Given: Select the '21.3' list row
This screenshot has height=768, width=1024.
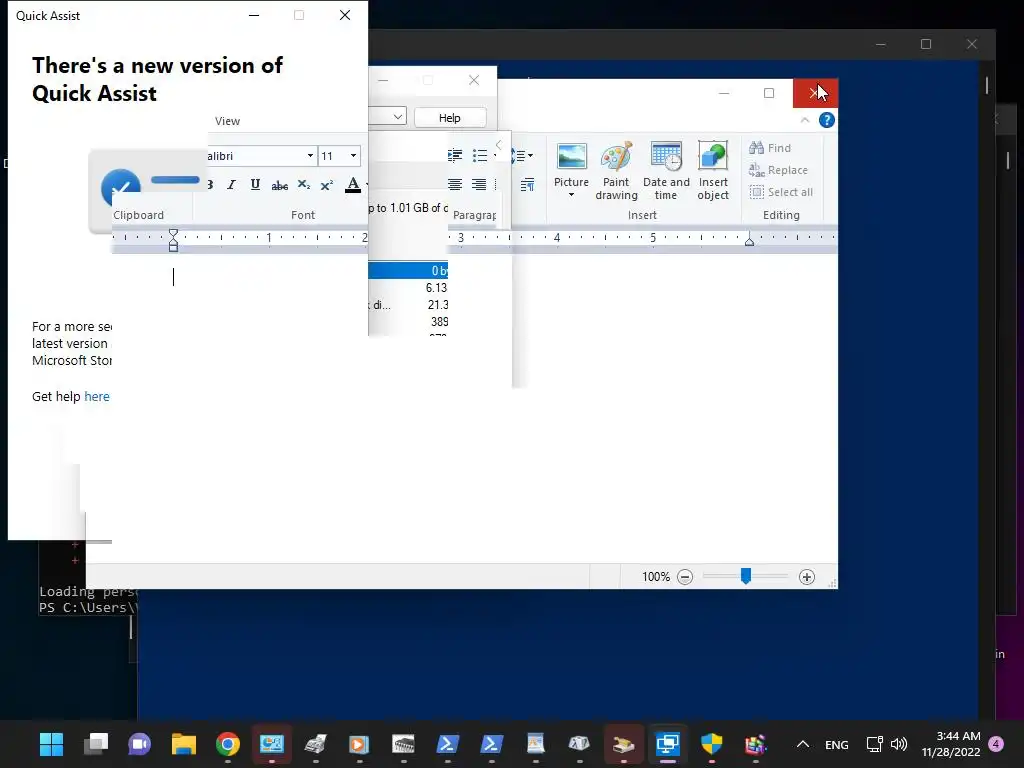Looking at the screenshot, I should pyautogui.click(x=408, y=304).
